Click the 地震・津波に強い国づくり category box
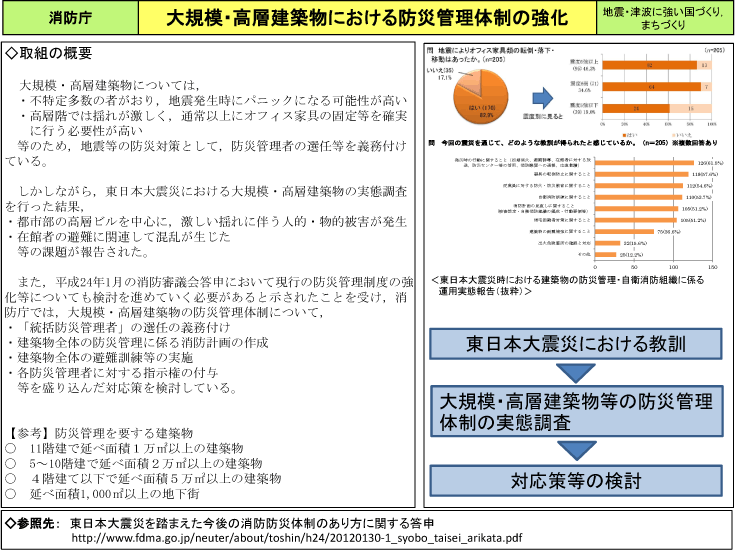Screen dimensions: 735x550 click(x=665, y=18)
